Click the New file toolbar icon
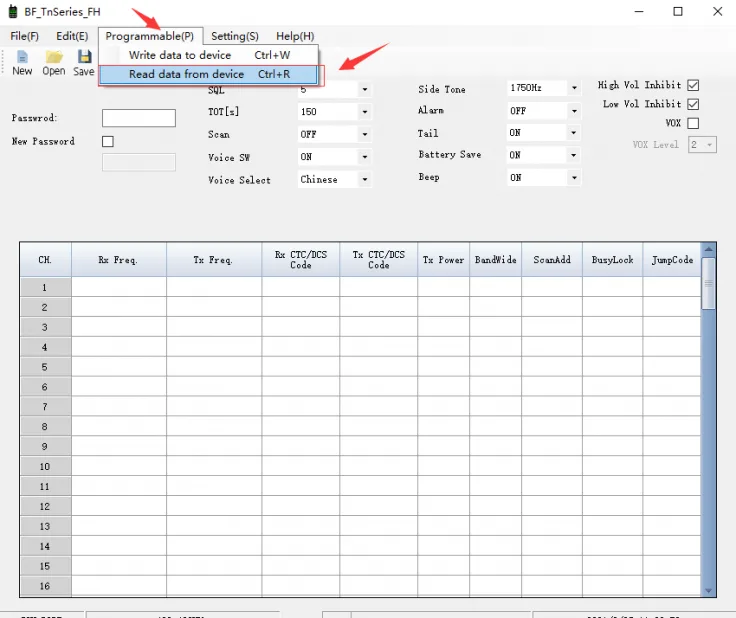The image size is (736, 618). tap(22, 58)
